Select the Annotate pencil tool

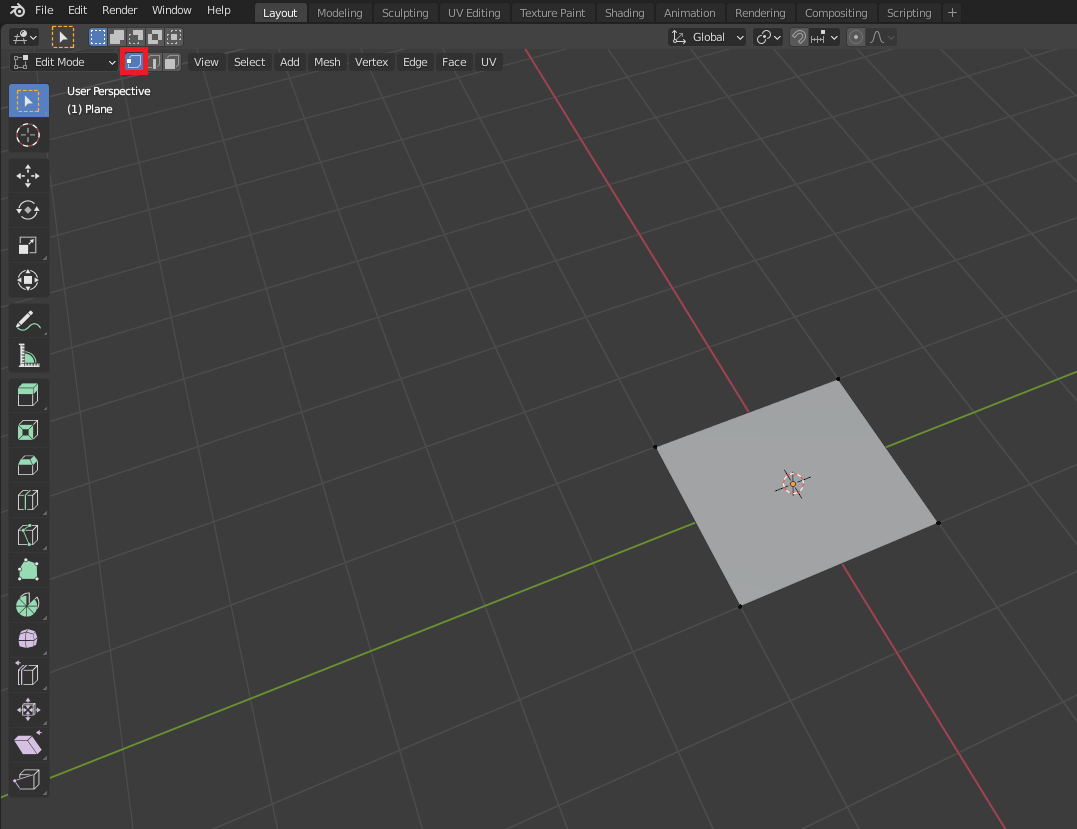pos(28,321)
